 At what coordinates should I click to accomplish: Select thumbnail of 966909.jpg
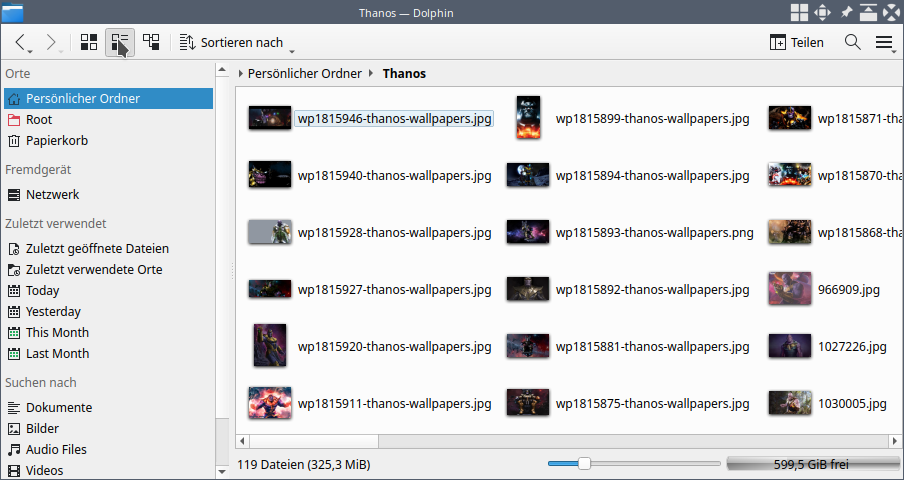tap(790, 289)
